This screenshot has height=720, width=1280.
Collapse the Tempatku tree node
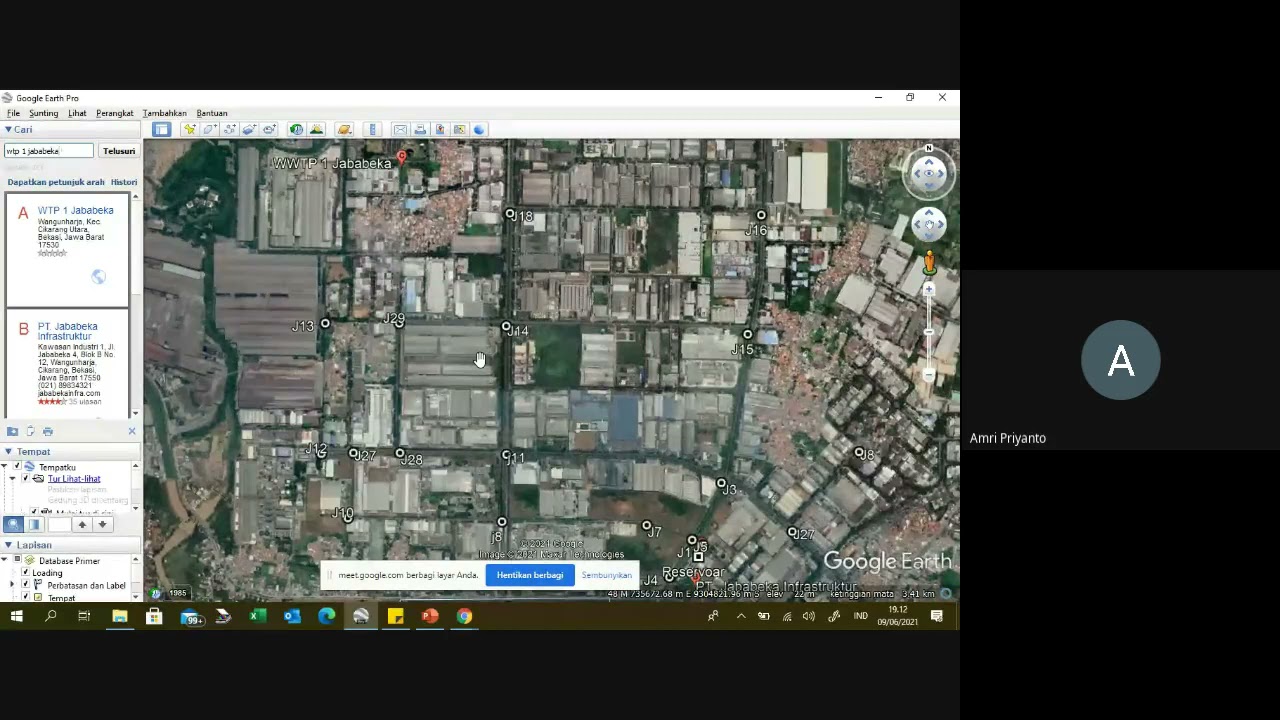[x=5, y=467]
